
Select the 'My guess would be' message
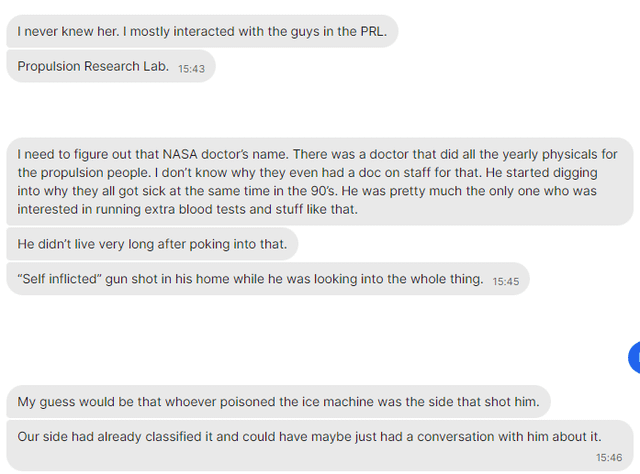pos(278,402)
